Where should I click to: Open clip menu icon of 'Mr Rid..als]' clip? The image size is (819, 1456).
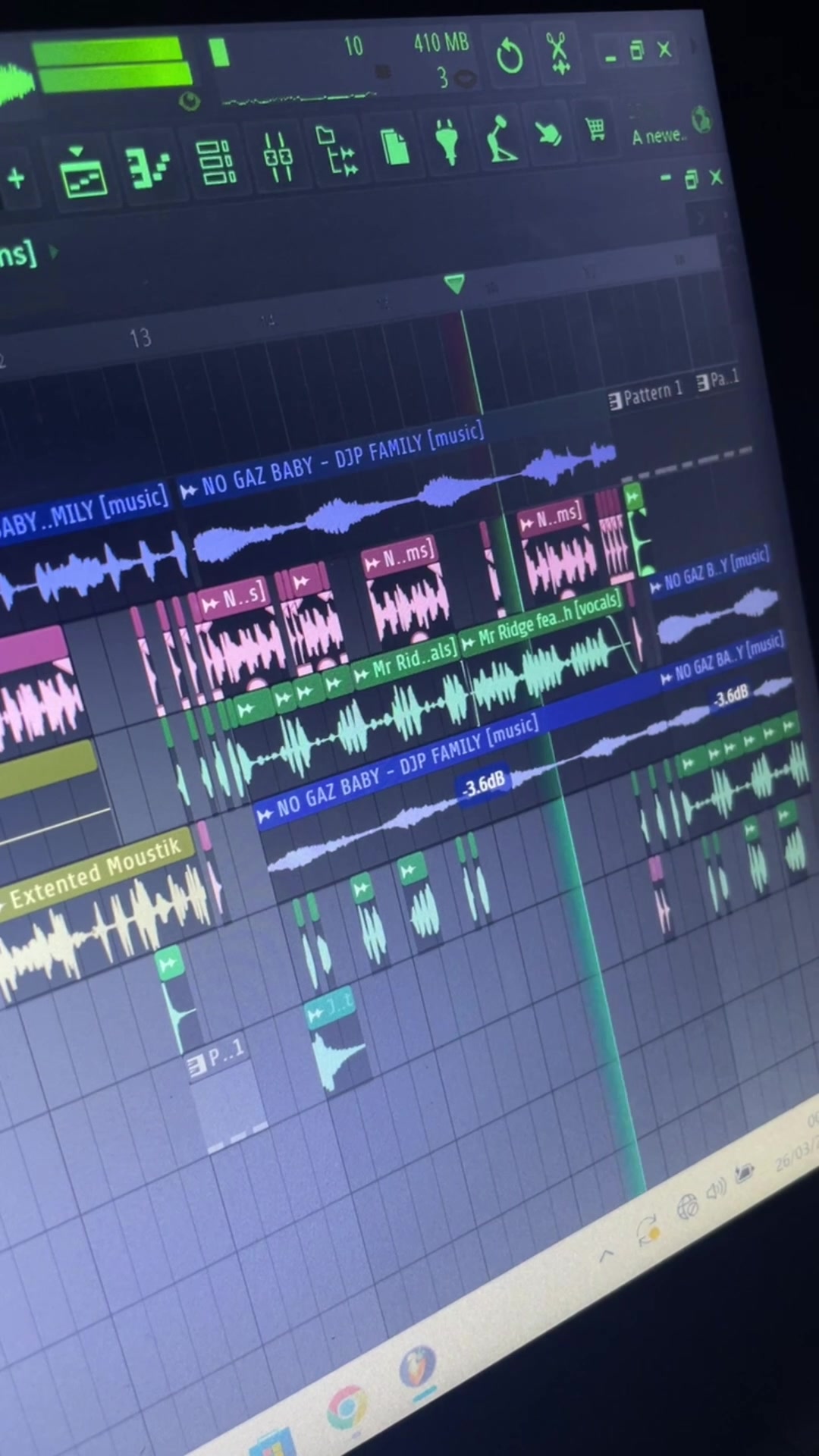(x=362, y=674)
